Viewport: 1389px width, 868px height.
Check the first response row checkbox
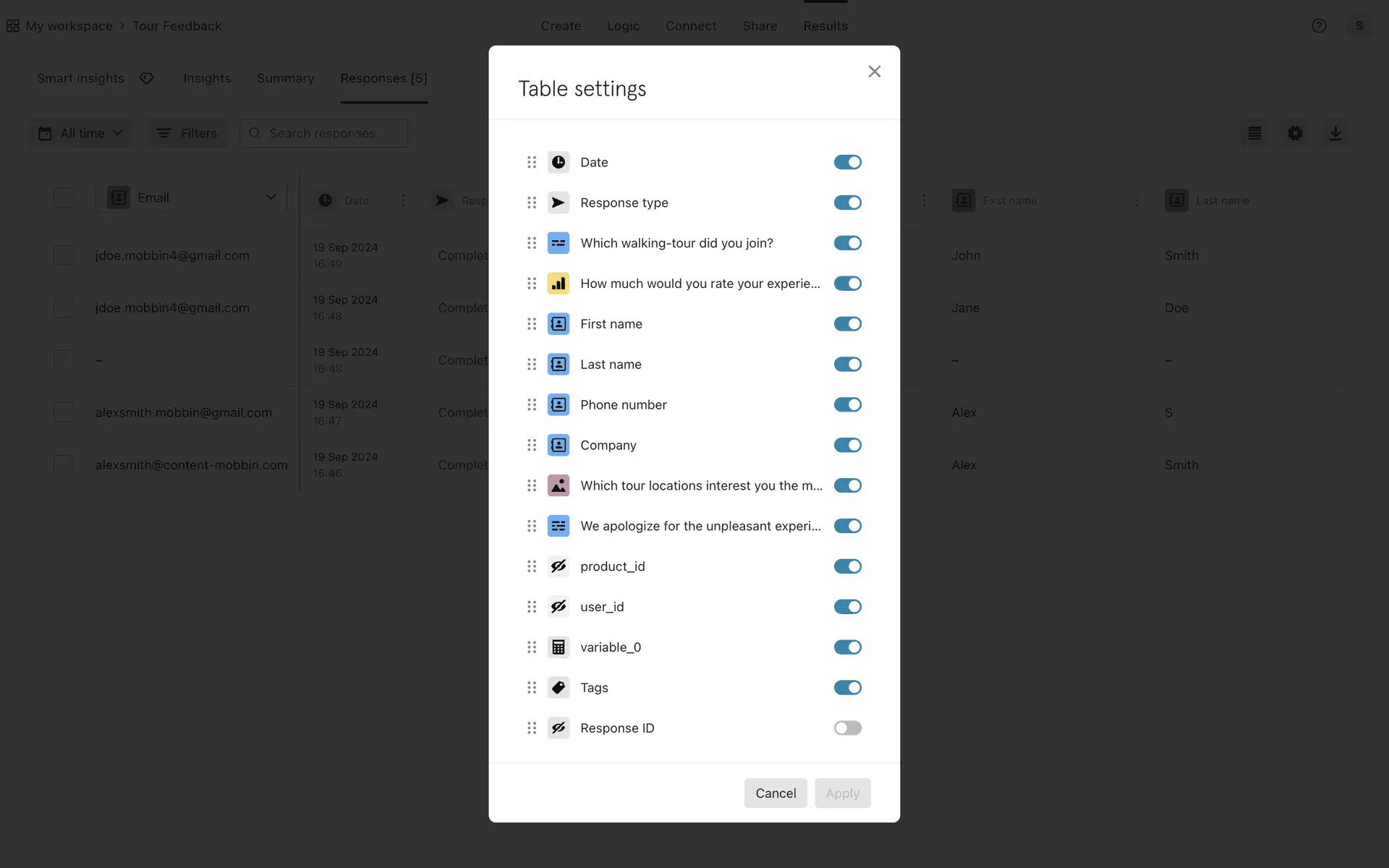click(64, 255)
